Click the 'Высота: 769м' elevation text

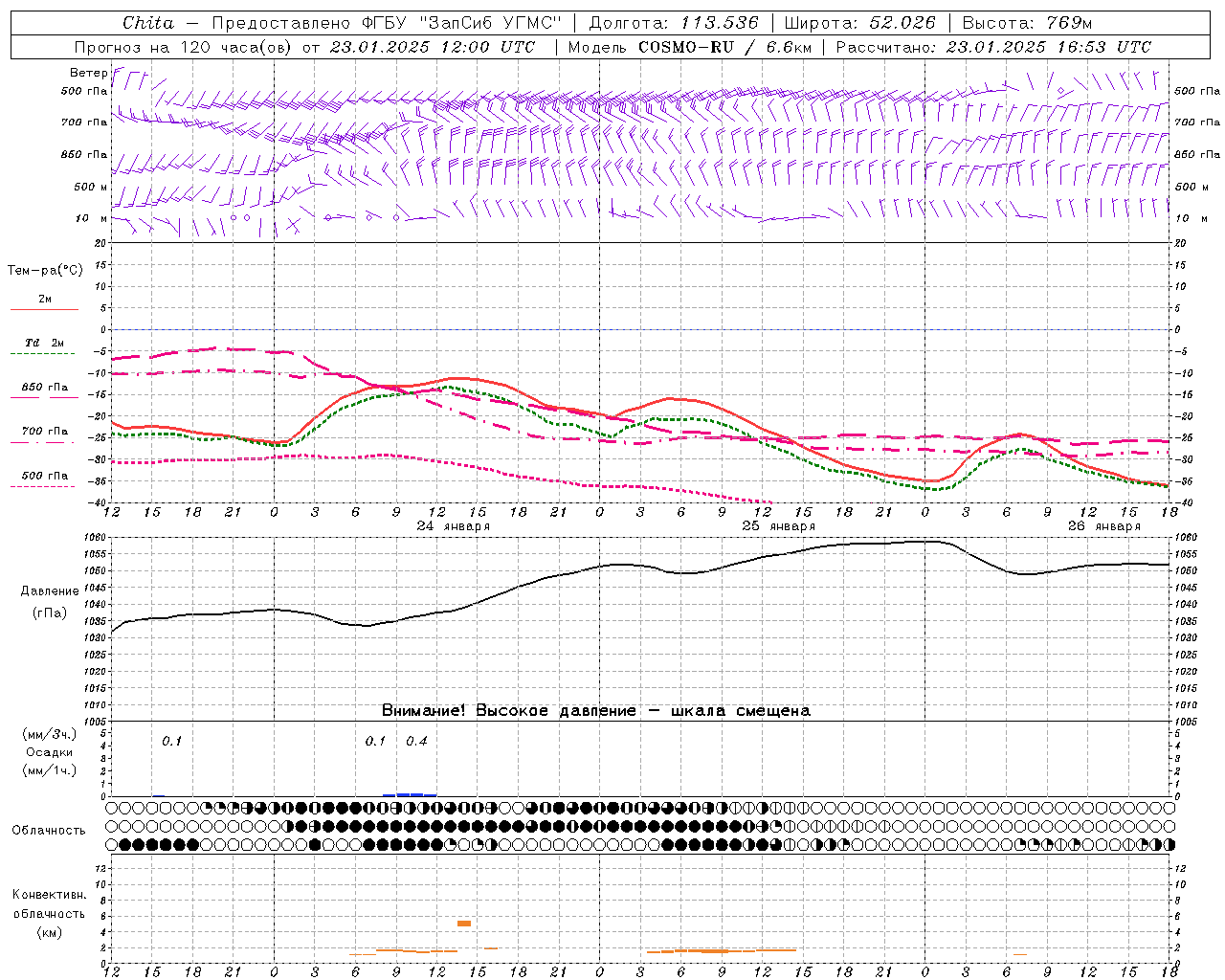[x=1027, y=23]
